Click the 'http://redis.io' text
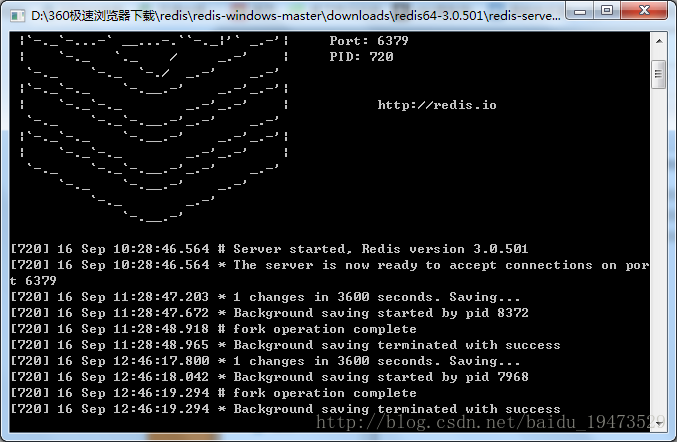The width and height of the screenshot is (677, 442). 437,105
